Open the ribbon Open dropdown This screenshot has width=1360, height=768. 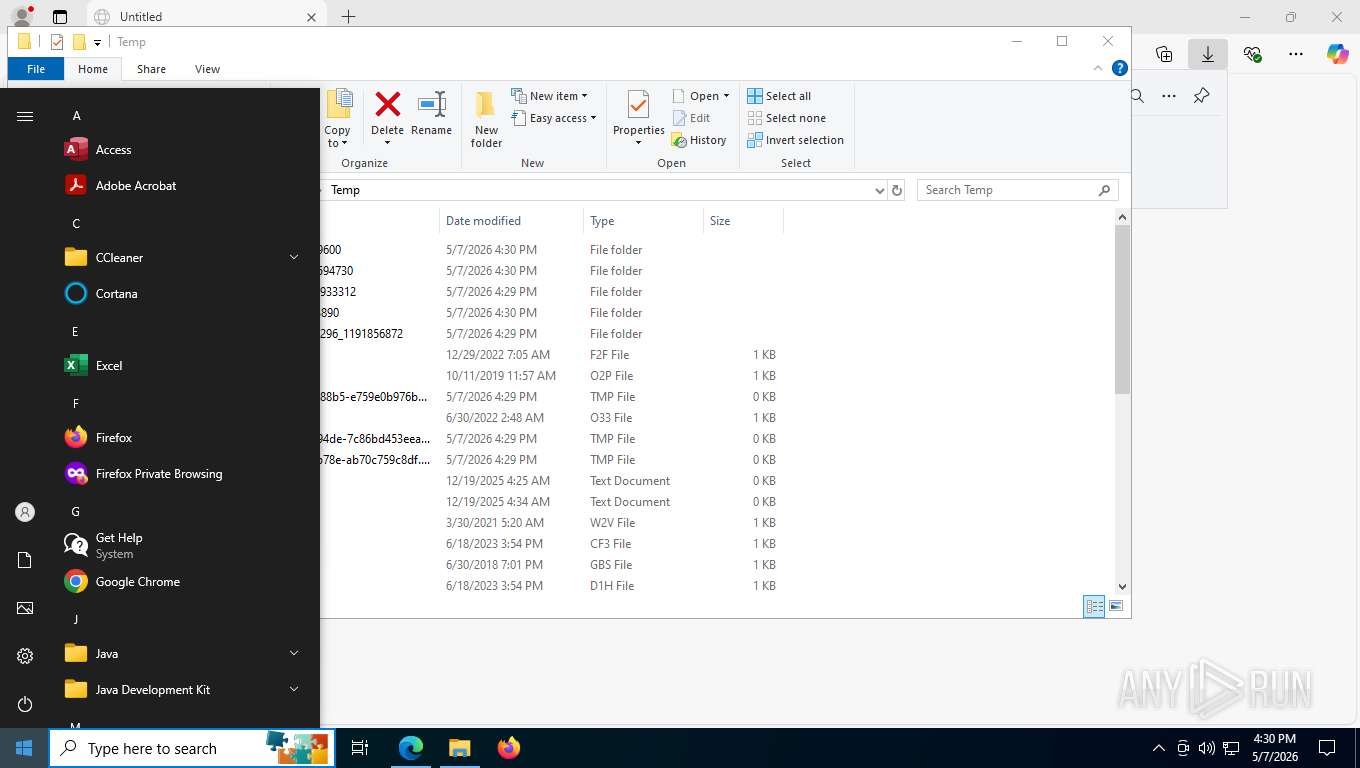[700, 96]
